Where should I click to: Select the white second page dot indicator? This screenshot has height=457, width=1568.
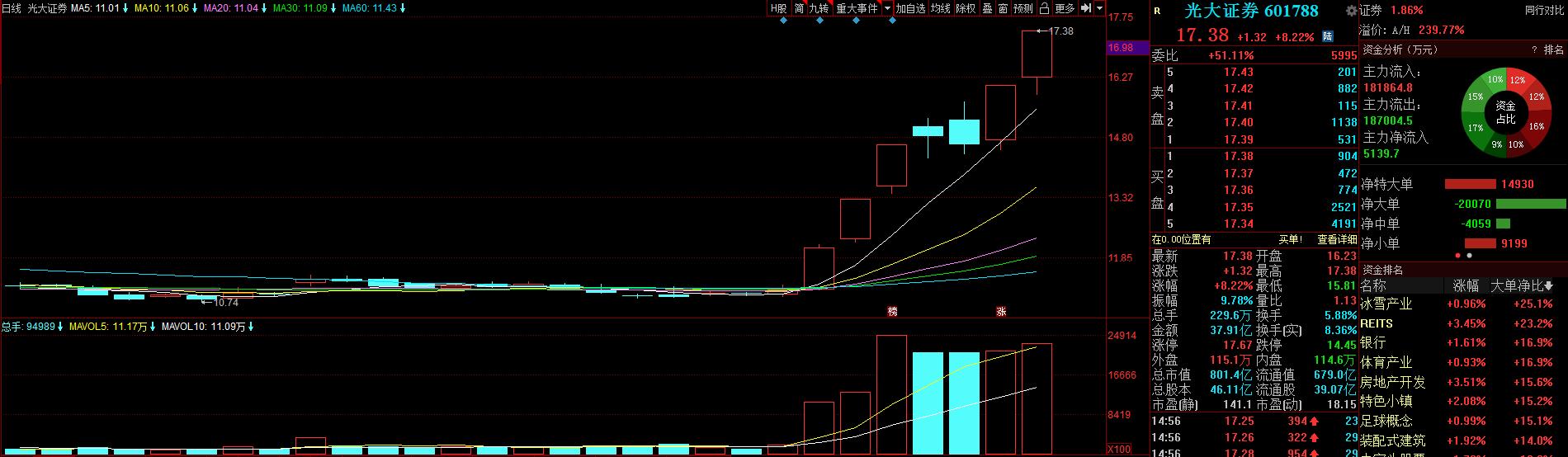[1468, 256]
